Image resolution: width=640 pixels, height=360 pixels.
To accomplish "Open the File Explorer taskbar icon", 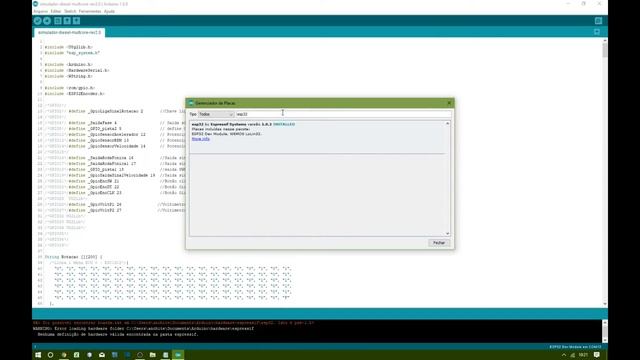I will coord(153,355).
